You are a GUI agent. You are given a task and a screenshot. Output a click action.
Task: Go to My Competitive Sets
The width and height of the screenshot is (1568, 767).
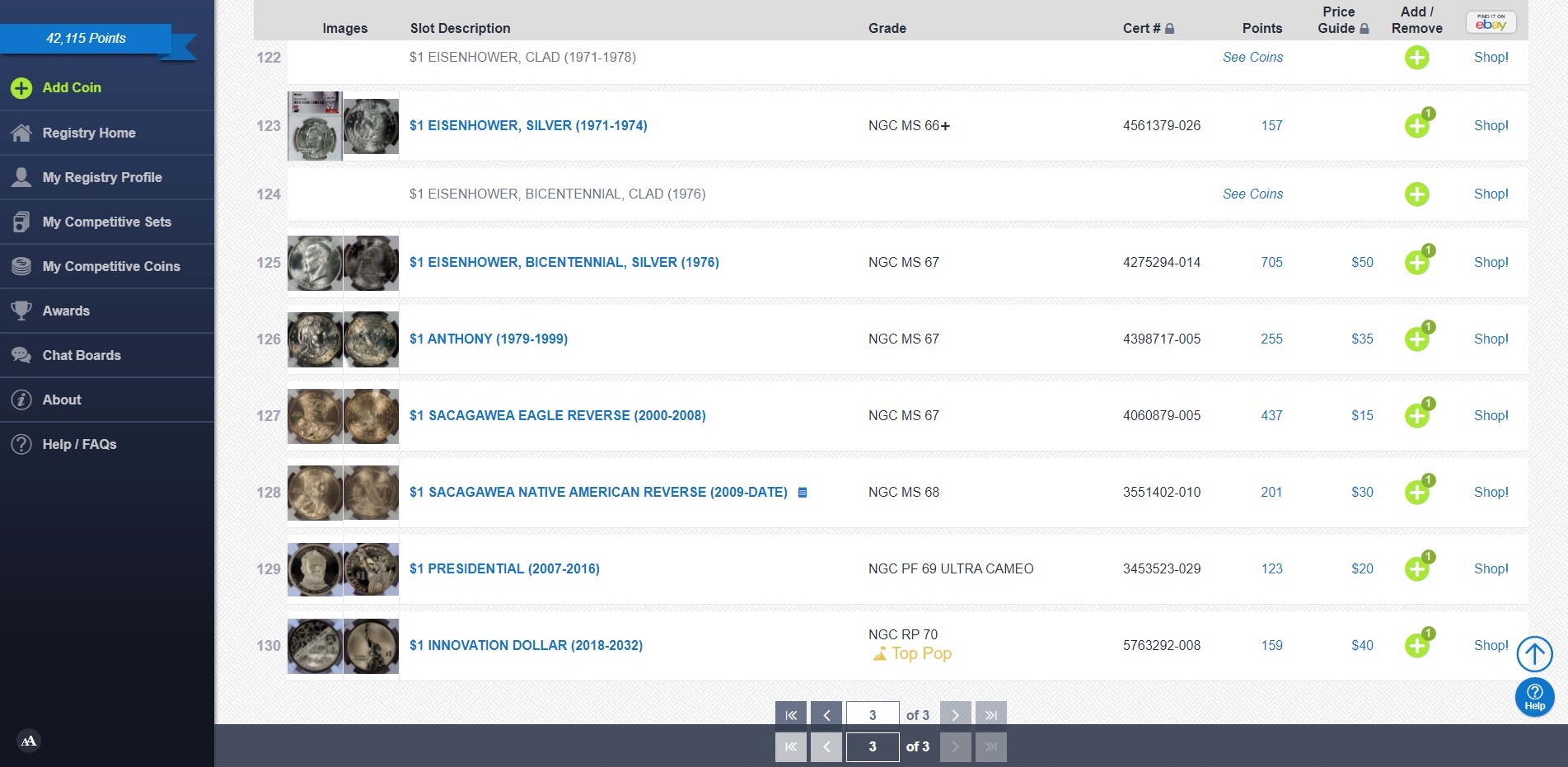107,222
